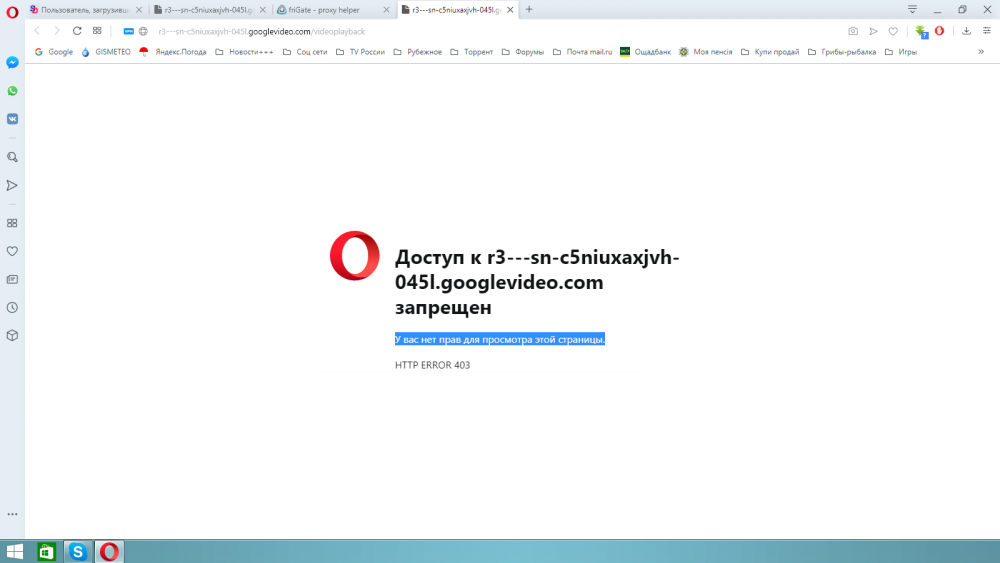The height and width of the screenshot is (563, 1000).
Task: Click the HTTP ERROR 403 text
Action: pyautogui.click(x=432, y=365)
